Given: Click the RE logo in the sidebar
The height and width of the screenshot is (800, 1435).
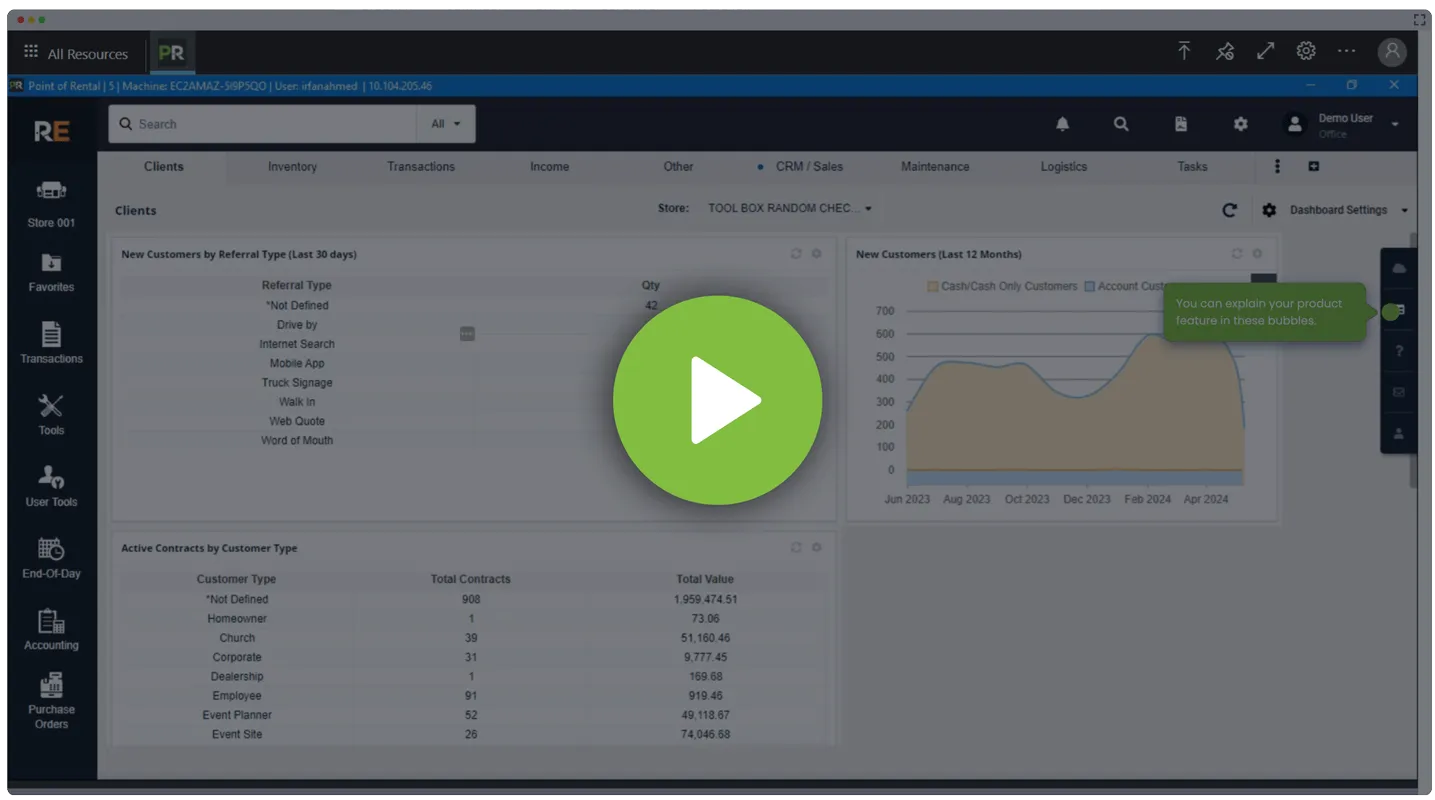Looking at the screenshot, I should (x=52, y=131).
